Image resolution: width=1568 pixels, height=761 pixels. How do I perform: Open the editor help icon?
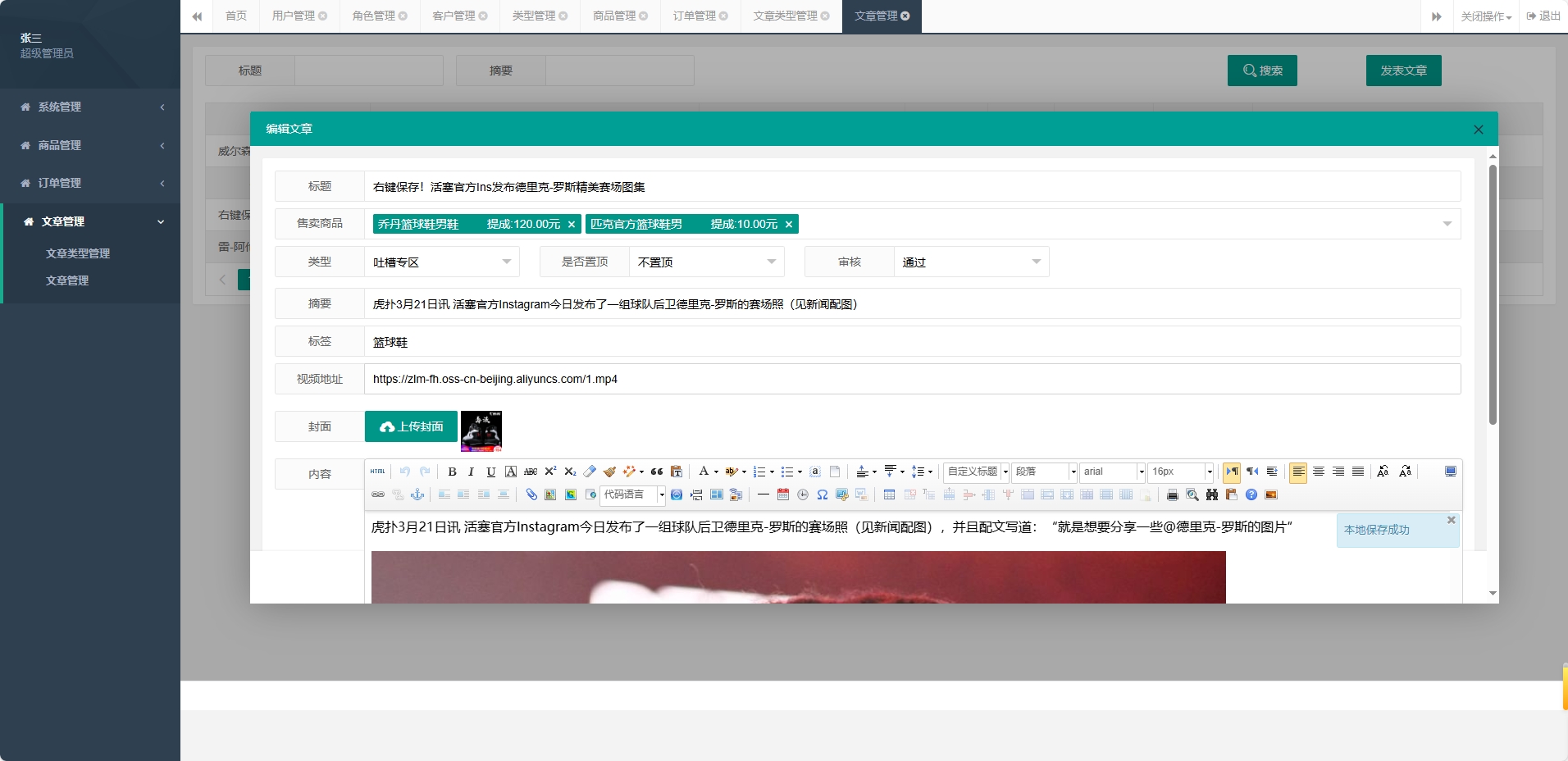[1251, 494]
